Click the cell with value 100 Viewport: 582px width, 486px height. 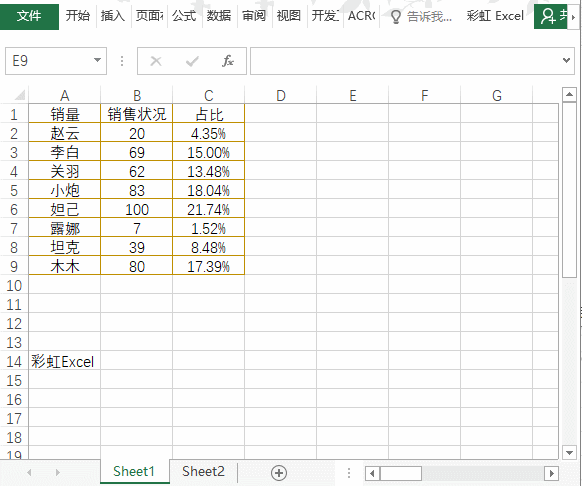click(x=137, y=209)
